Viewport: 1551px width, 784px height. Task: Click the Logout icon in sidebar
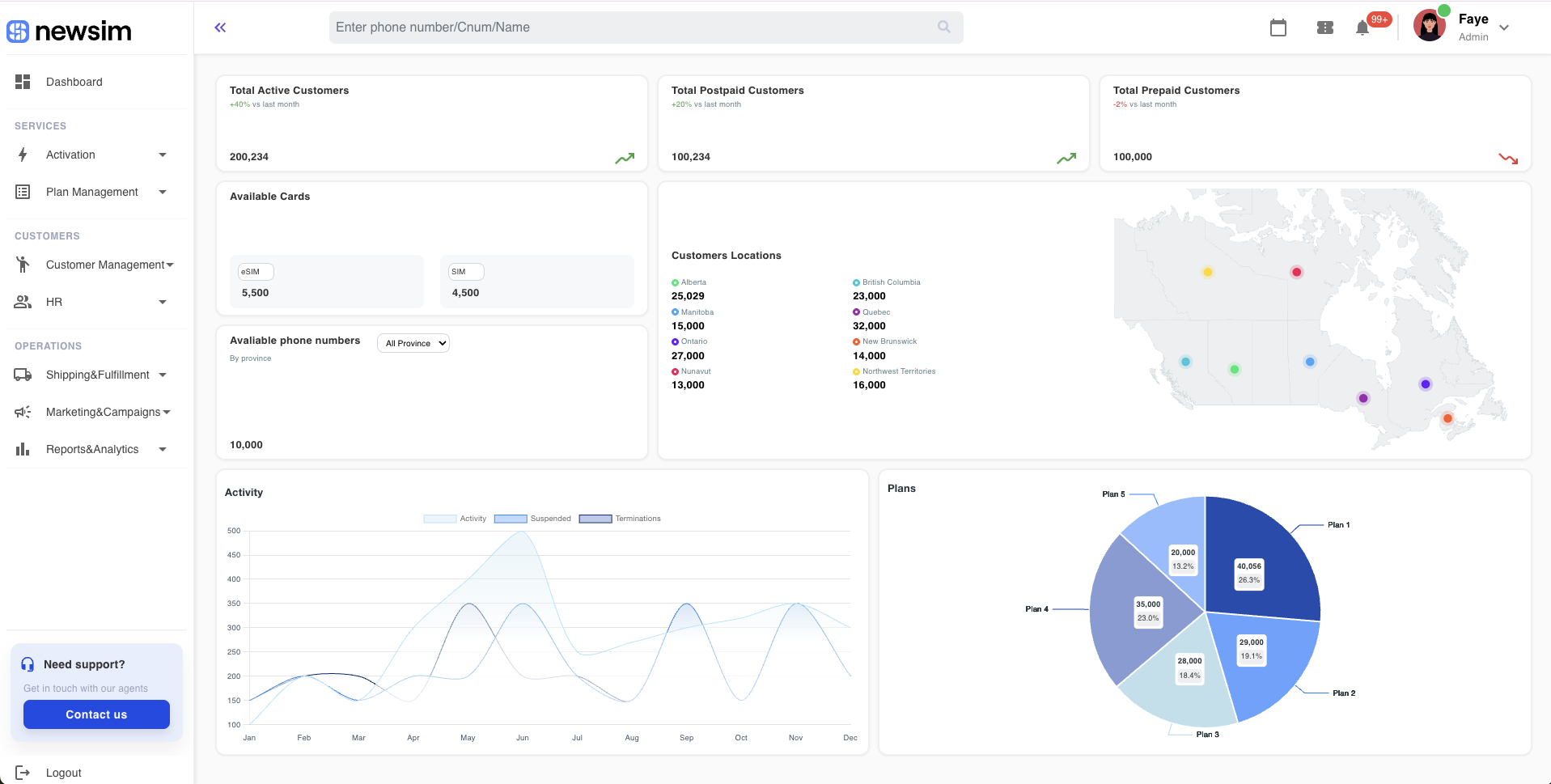click(x=23, y=773)
